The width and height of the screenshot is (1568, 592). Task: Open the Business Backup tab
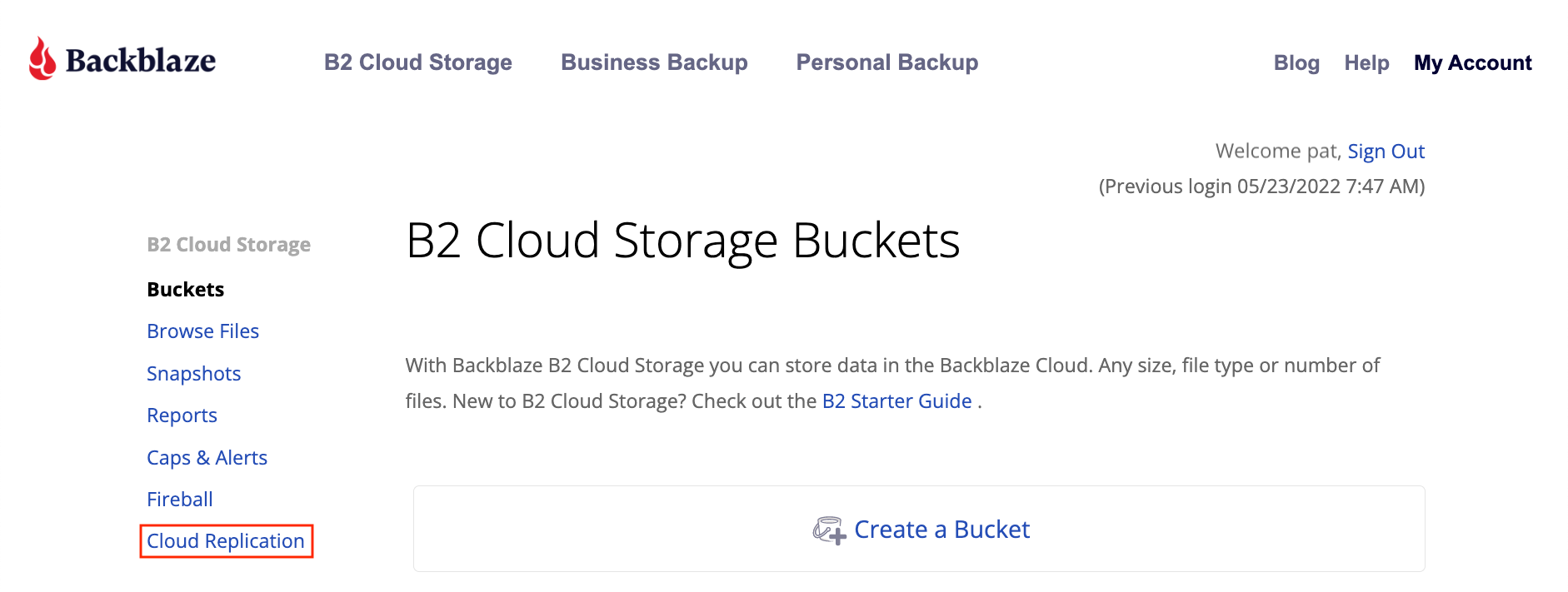(x=654, y=62)
